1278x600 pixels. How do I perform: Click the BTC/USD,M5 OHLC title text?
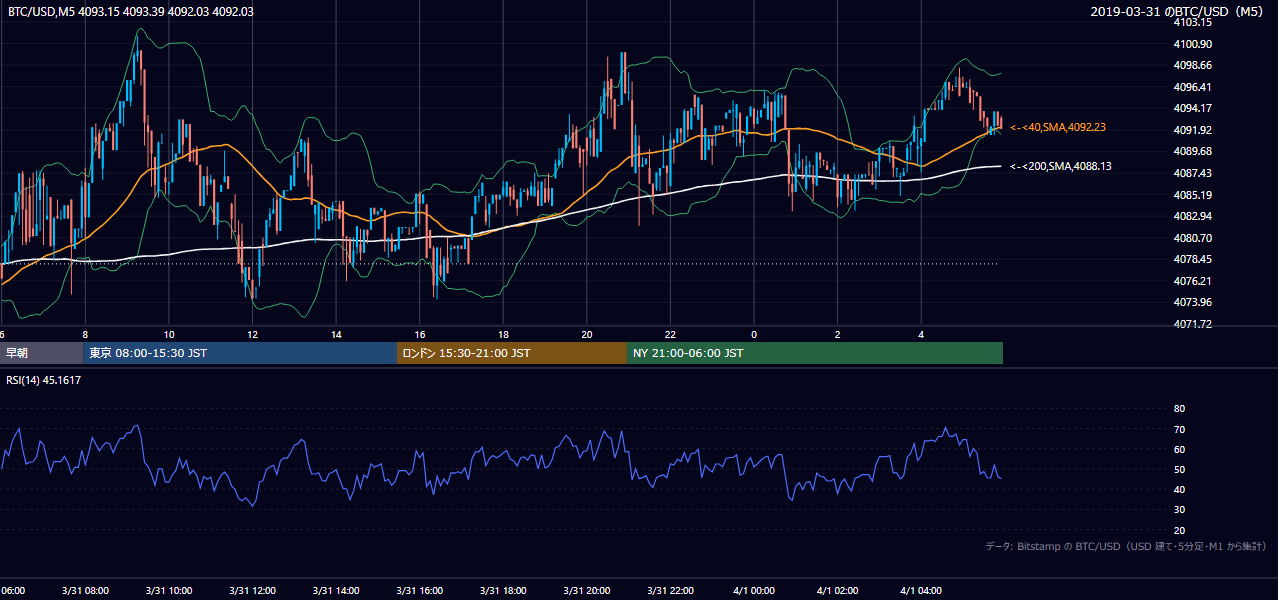131,11
